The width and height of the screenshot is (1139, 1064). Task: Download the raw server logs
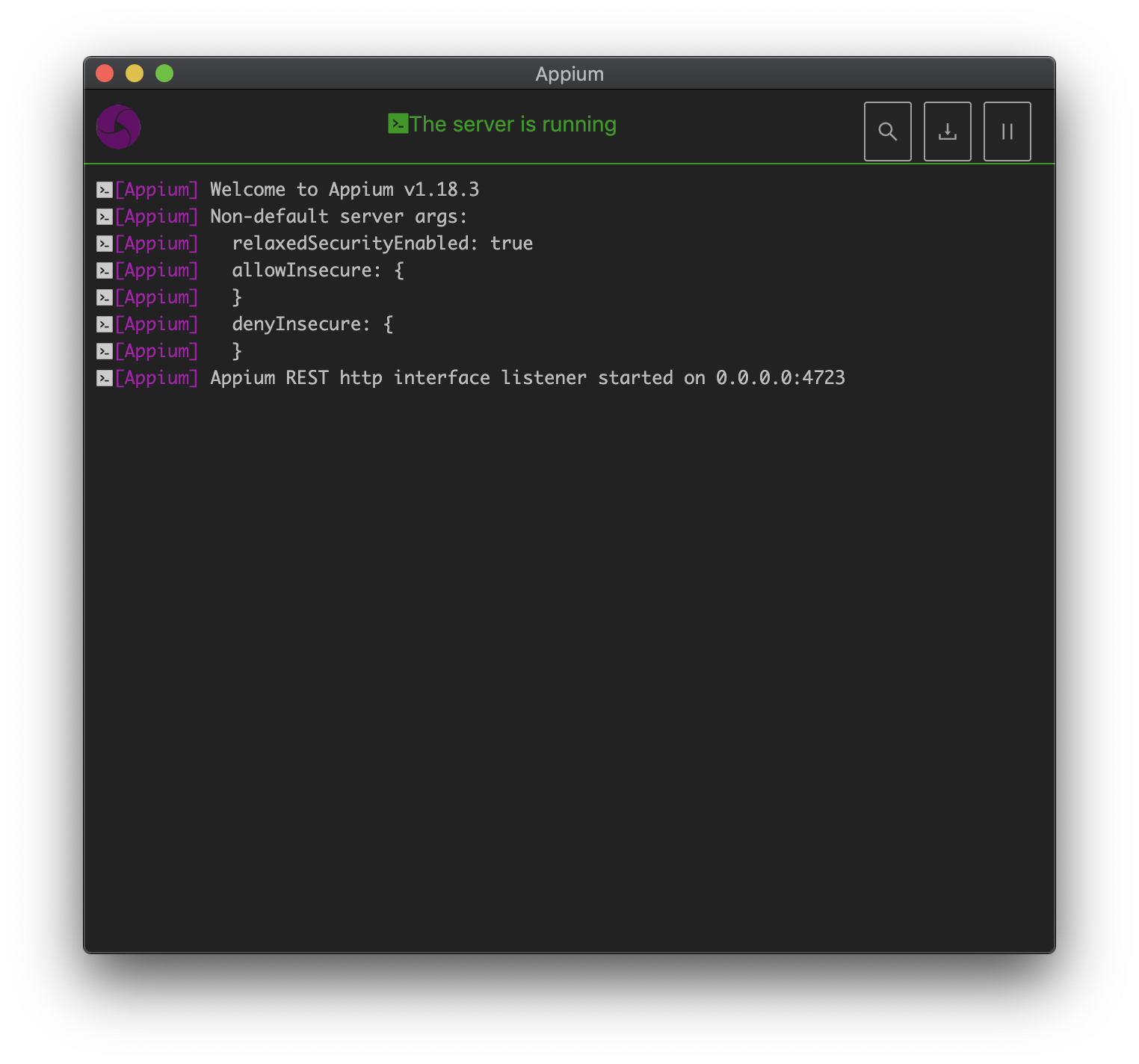pos(947,132)
